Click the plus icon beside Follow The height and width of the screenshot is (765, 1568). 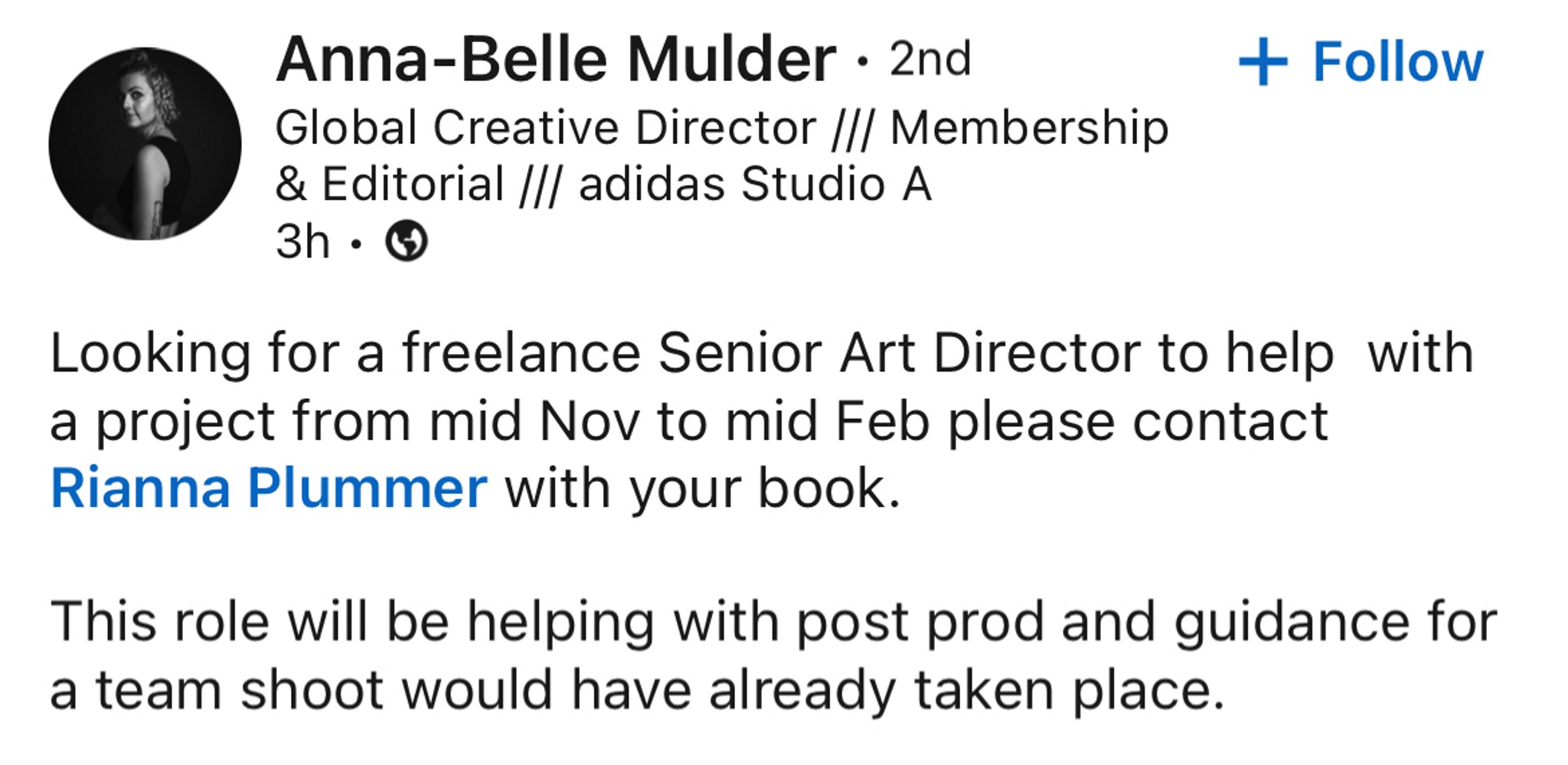point(1263,62)
